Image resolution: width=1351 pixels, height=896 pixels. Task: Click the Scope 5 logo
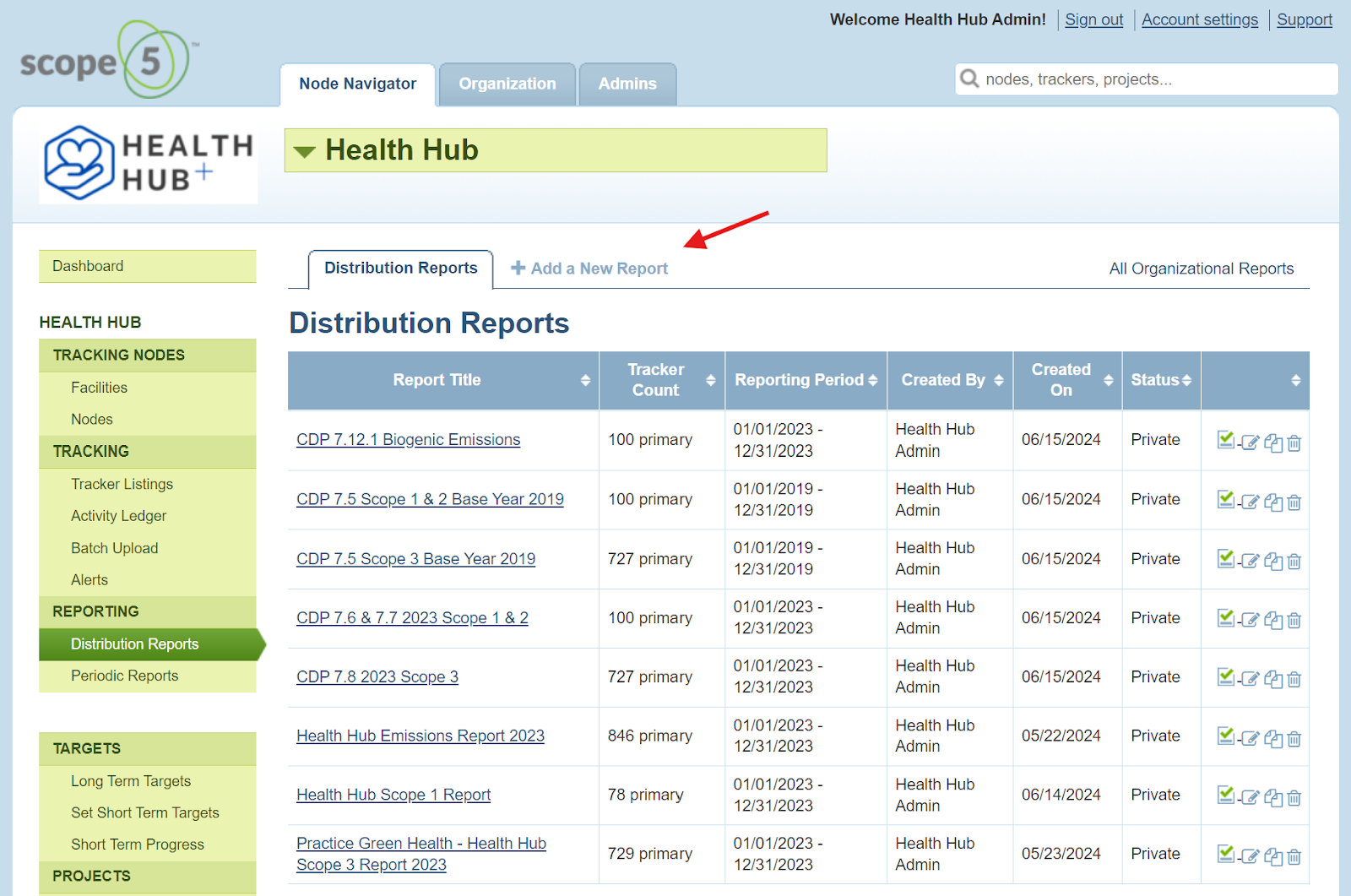coord(108,61)
